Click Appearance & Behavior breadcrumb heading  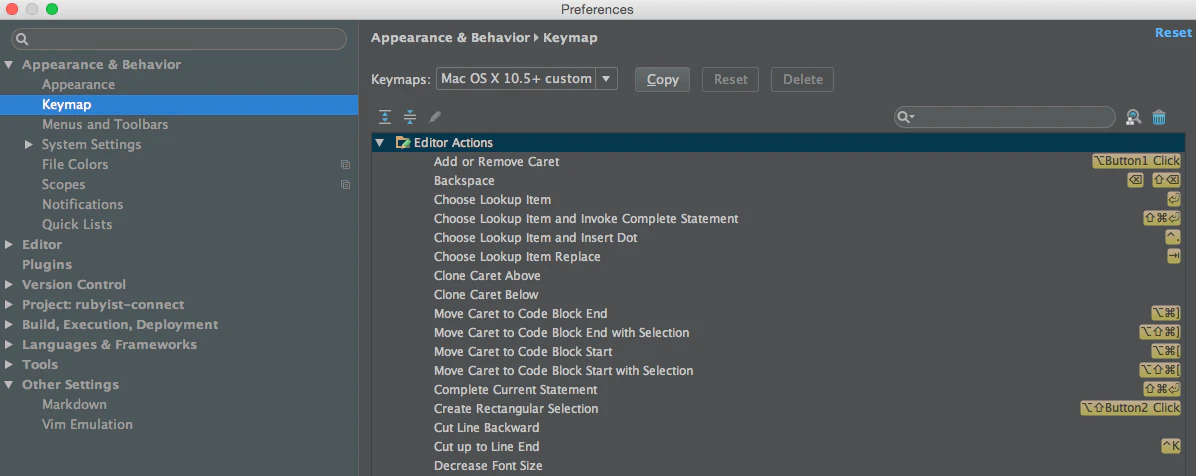[x=450, y=37]
